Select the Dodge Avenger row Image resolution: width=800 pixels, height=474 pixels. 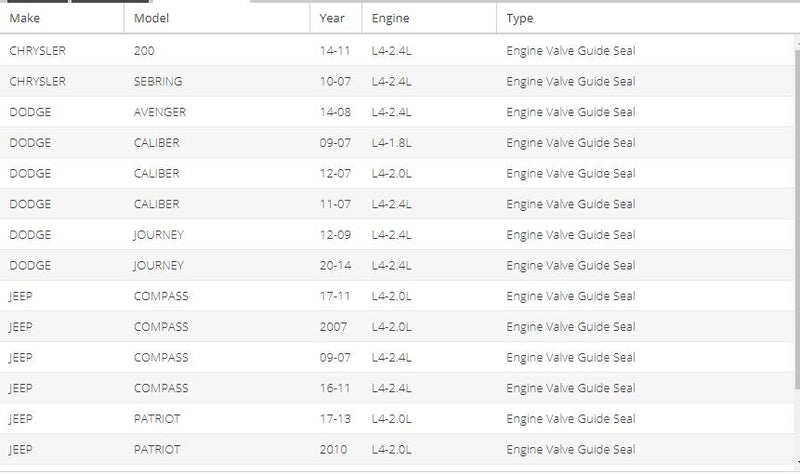tap(397, 112)
